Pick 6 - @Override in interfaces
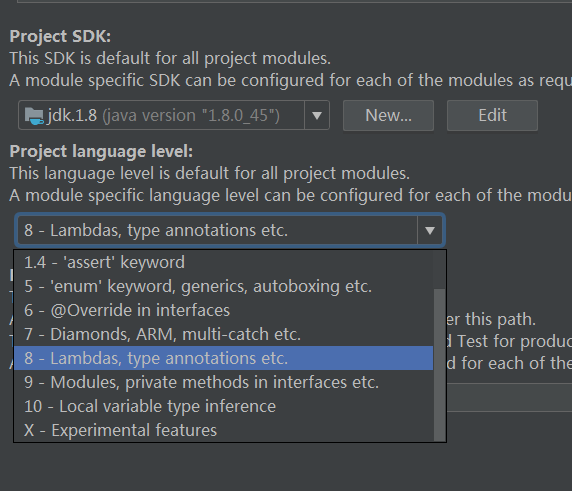The image size is (572, 491). [x=223, y=310]
